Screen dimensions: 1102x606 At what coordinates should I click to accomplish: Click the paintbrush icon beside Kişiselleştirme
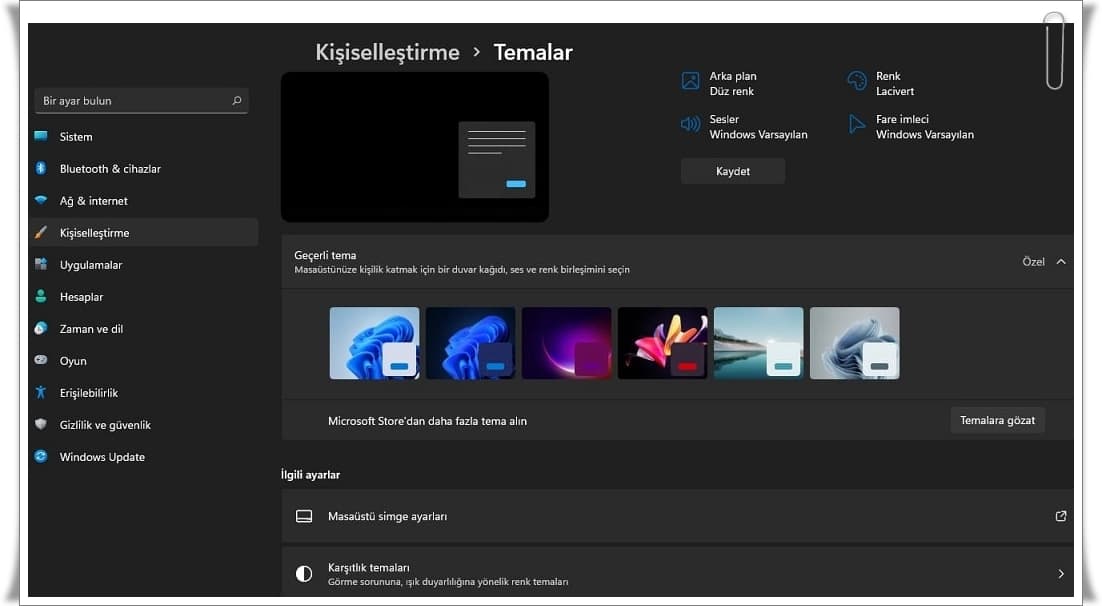41,232
